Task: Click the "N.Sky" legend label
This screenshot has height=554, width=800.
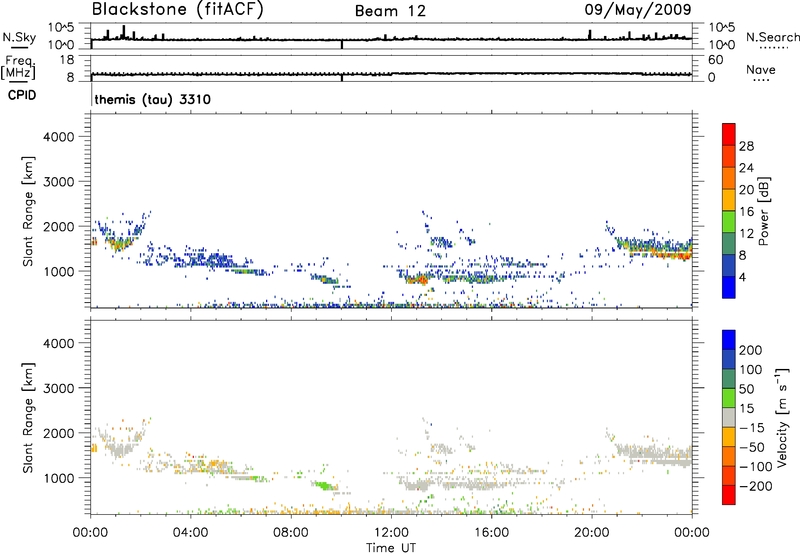Action: pos(19,37)
